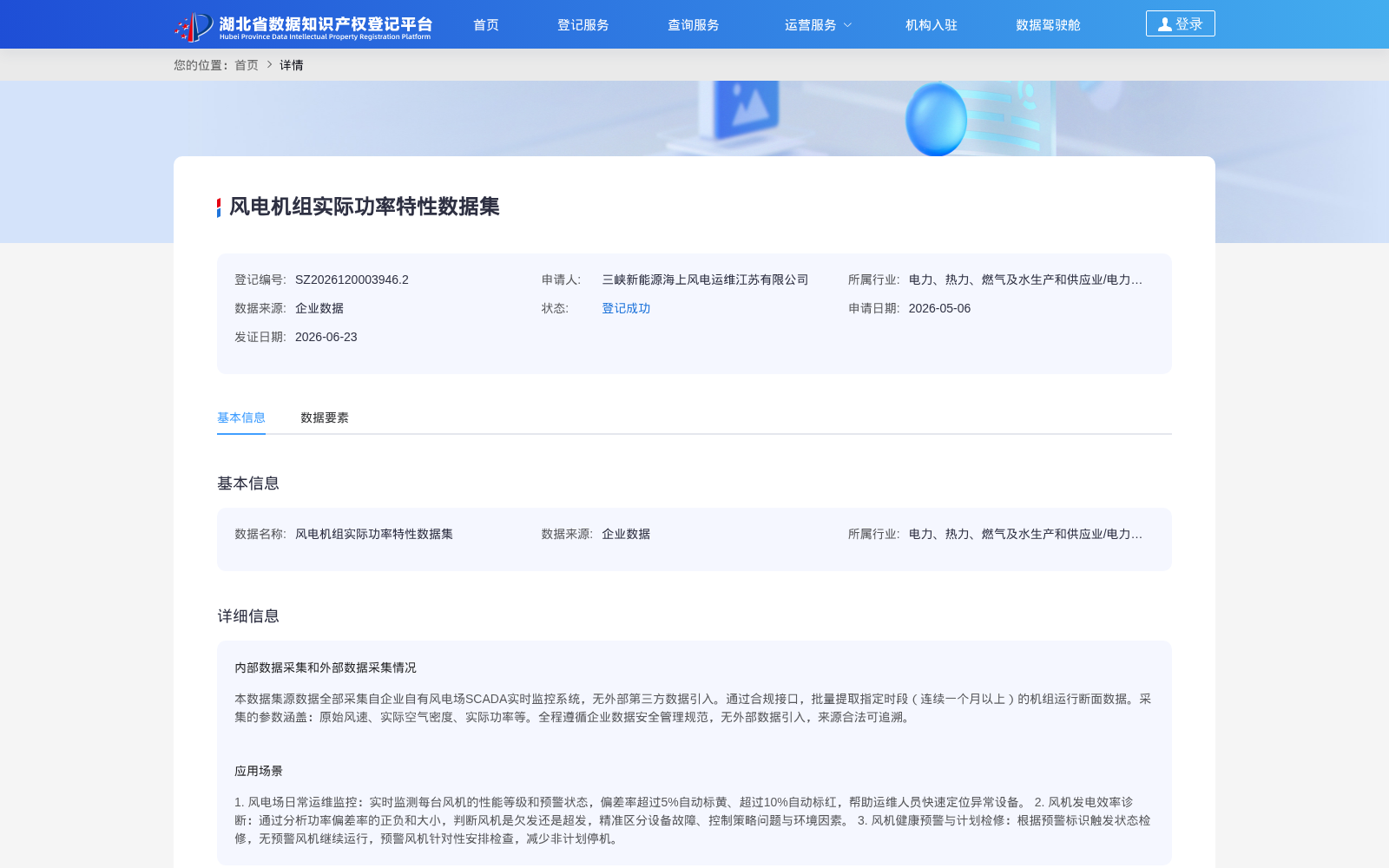Image resolution: width=1389 pixels, height=868 pixels.
Task: Click the 数据名称 value in 基本信息 section
Action: pos(374,534)
